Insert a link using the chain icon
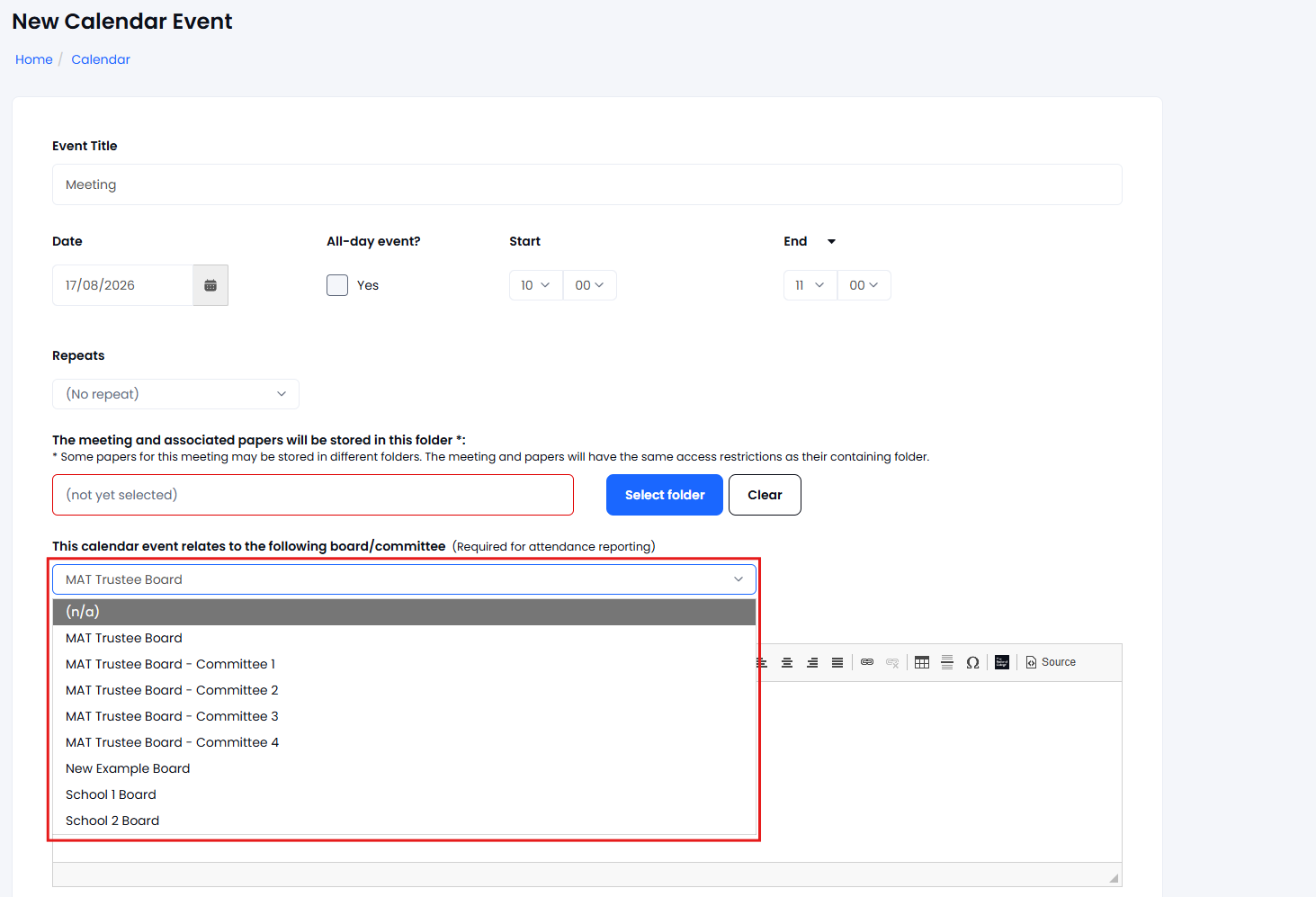The width and height of the screenshot is (1316, 897). click(x=867, y=662)
